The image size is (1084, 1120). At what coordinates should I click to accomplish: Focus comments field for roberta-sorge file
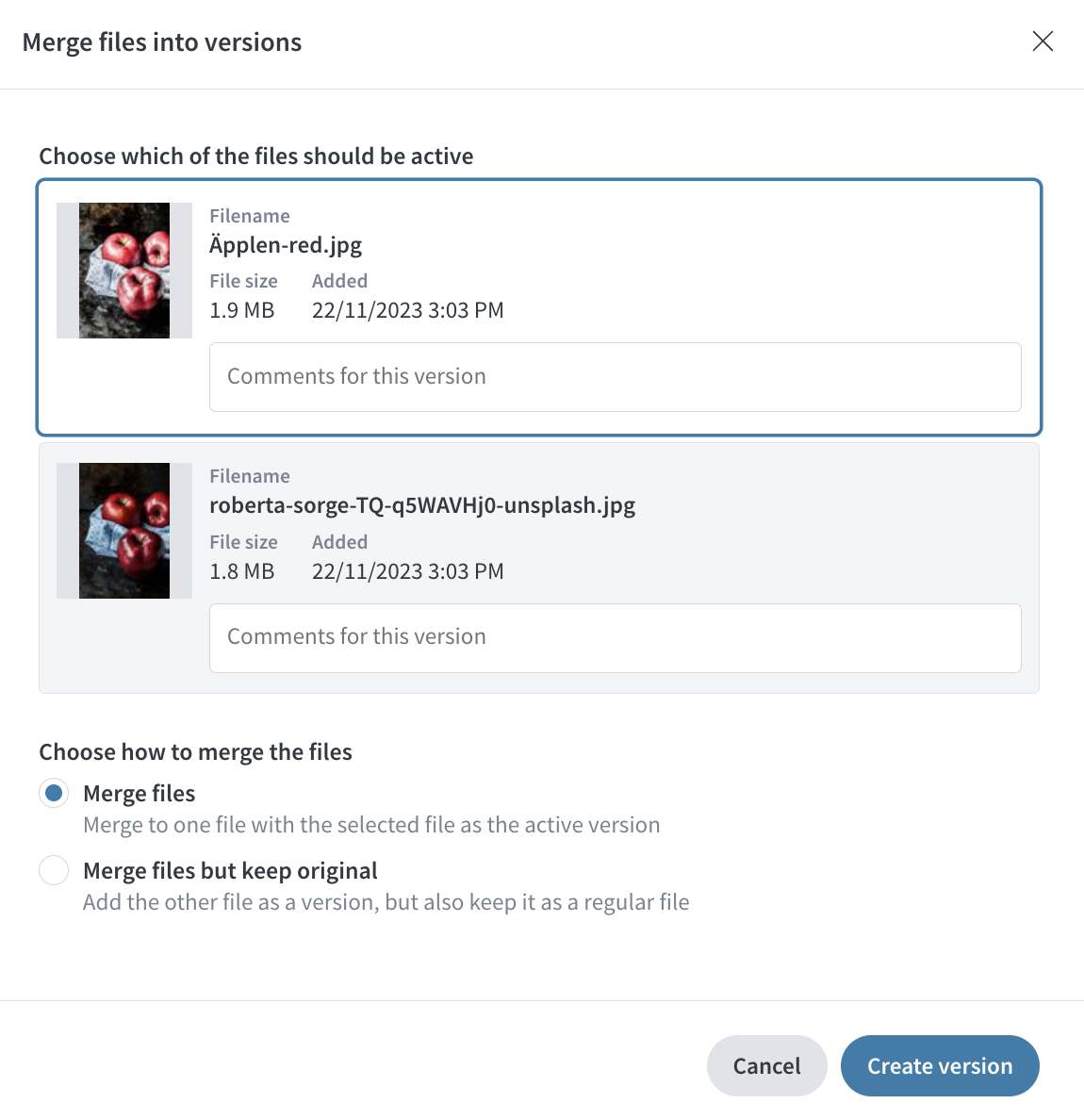(x=615, y=638)
